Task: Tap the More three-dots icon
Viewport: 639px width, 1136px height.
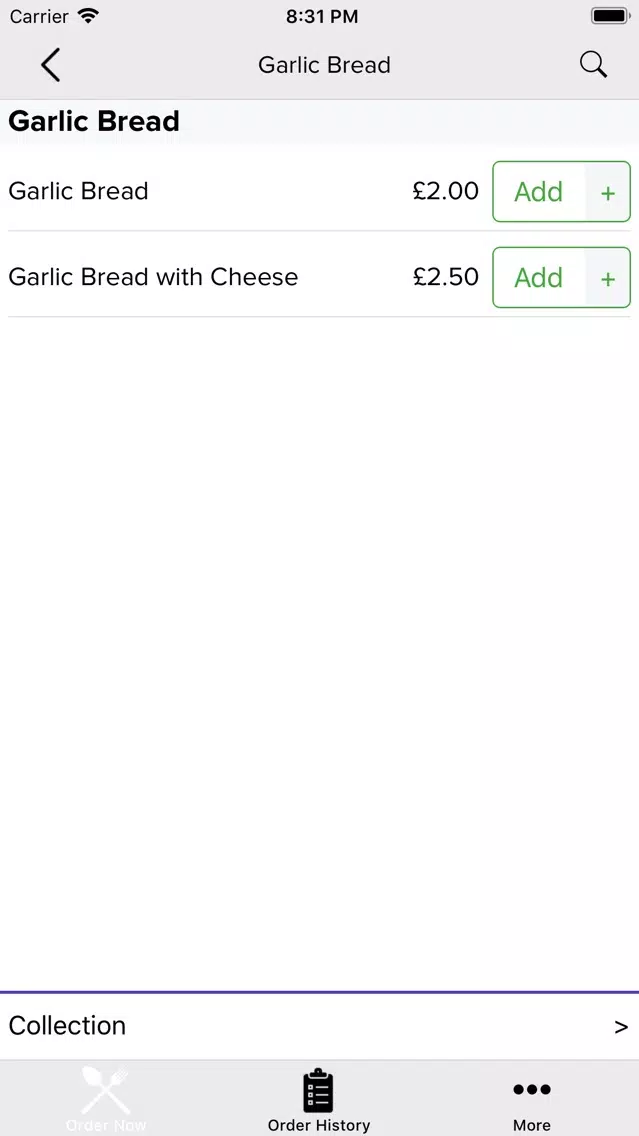Action: [x=531, y=1089]
